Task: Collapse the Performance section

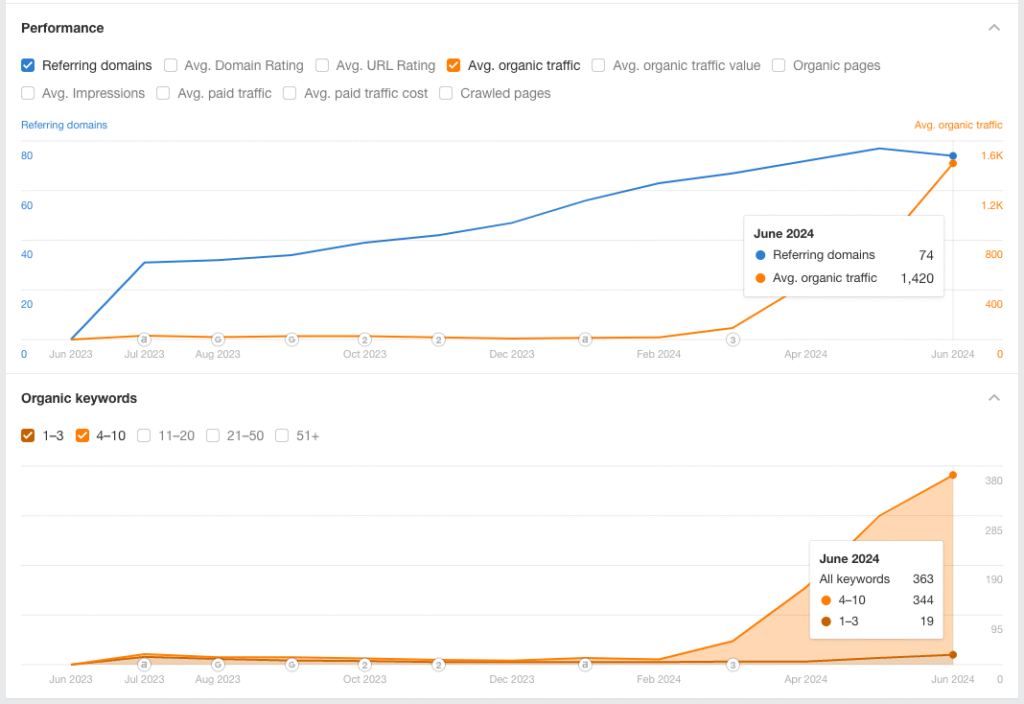Action: click(994, 28)
